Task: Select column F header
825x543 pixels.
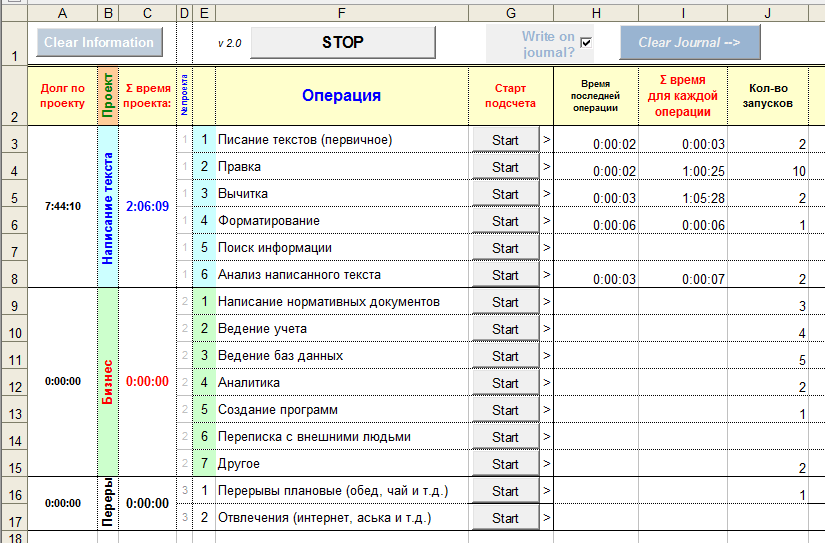Action: click(x=342, y=13)
